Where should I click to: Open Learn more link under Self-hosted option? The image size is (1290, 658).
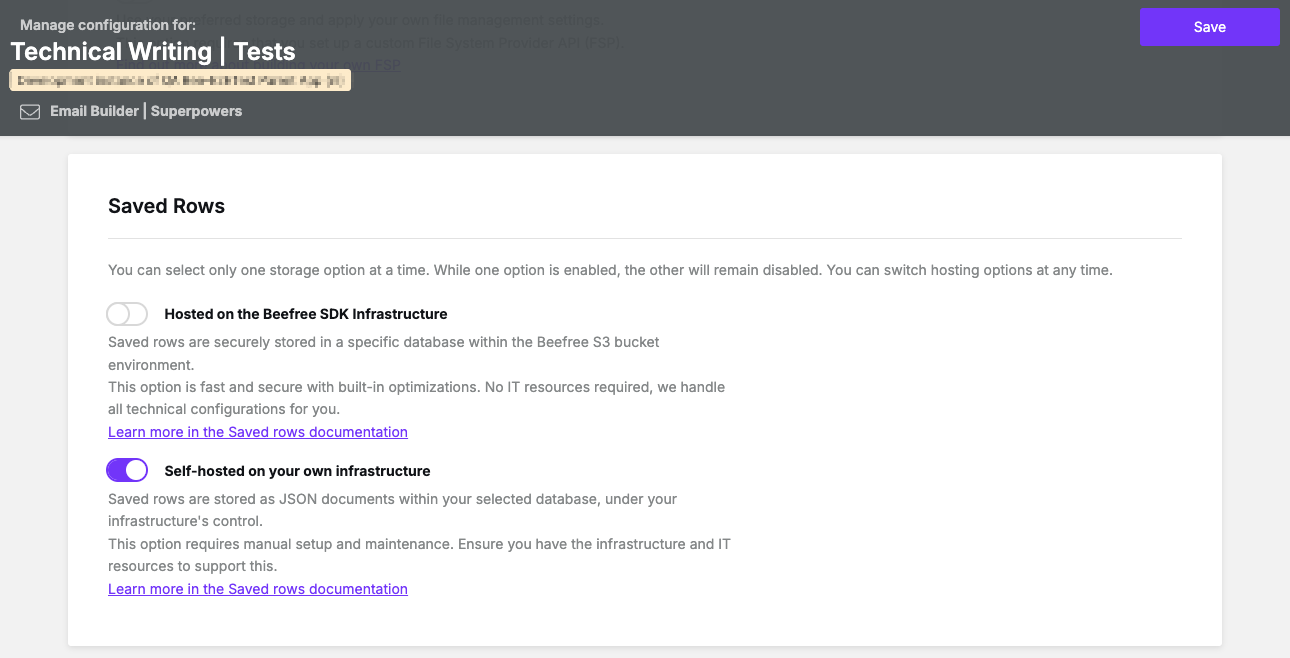coord(258,589)
